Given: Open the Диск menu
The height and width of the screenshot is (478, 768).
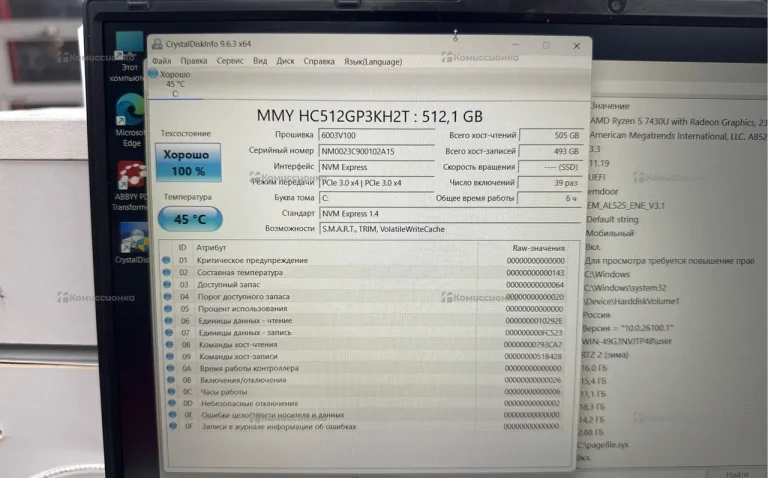Looking at the screenshot, I should click(x=285, y=61).
